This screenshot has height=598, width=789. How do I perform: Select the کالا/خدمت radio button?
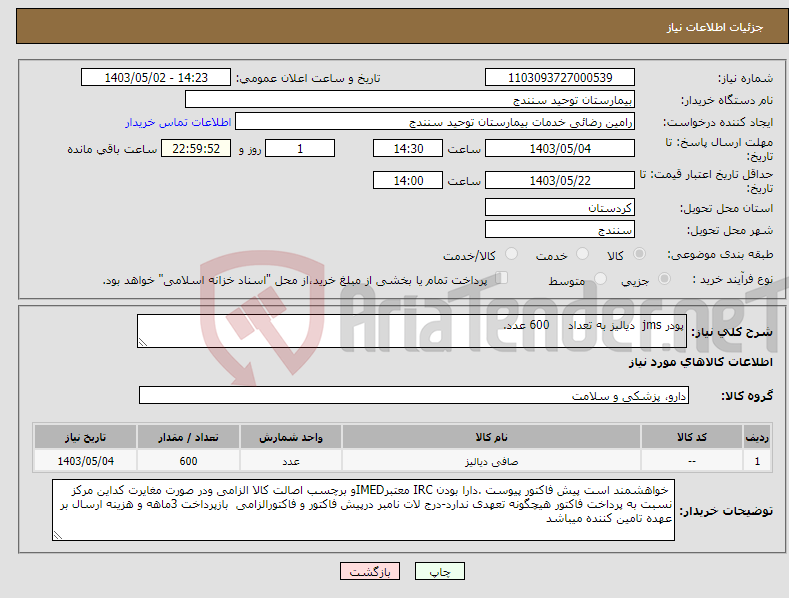(511, 254)
